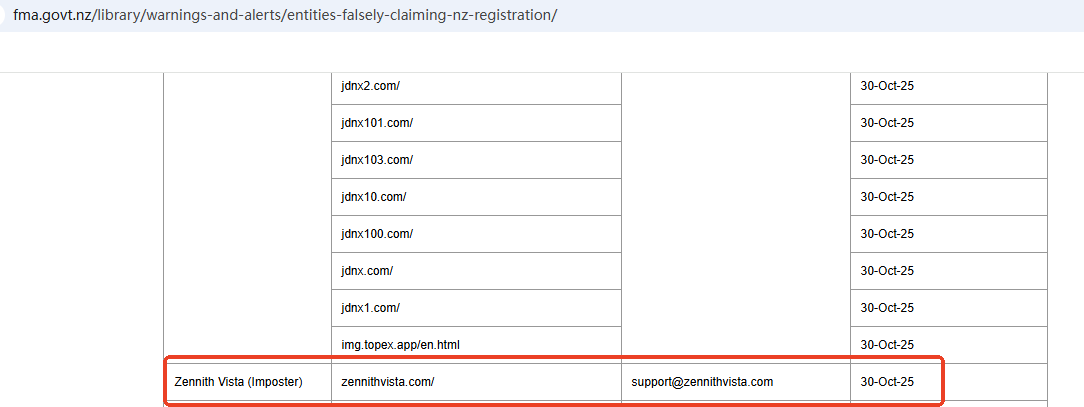Click the date next to jdnx101.com/

pyautogui.click(x=887, y=123)
